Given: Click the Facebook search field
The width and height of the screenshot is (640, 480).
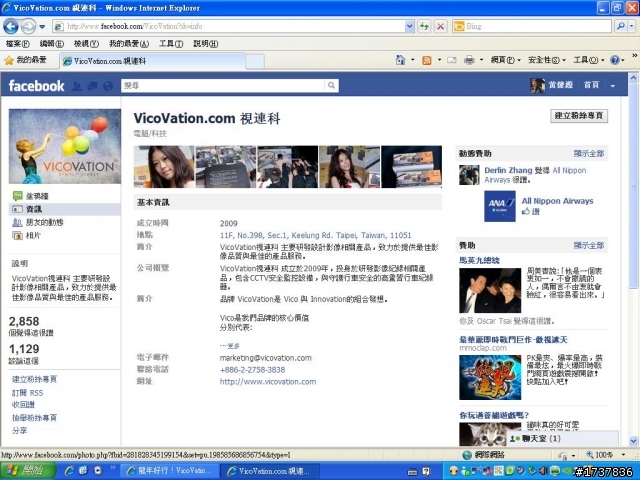Looking at the screenshot, I should tap(223, 85).
